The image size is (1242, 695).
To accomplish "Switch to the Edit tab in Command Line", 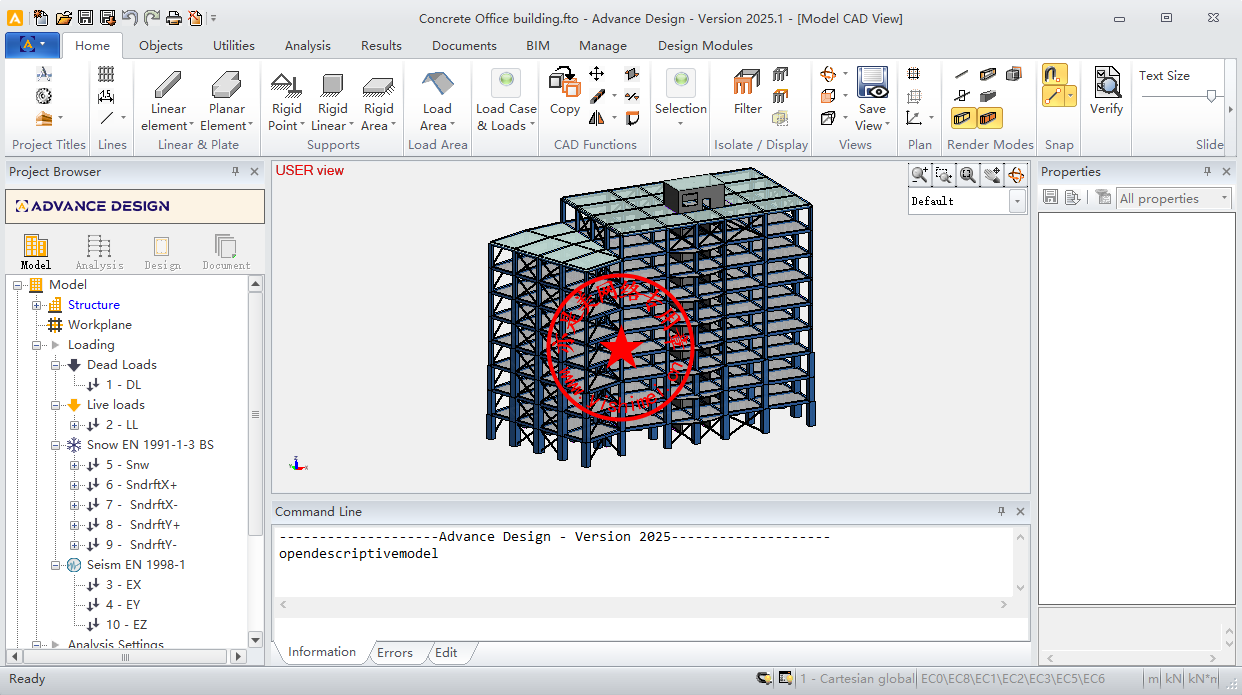I will click(446, 653).
